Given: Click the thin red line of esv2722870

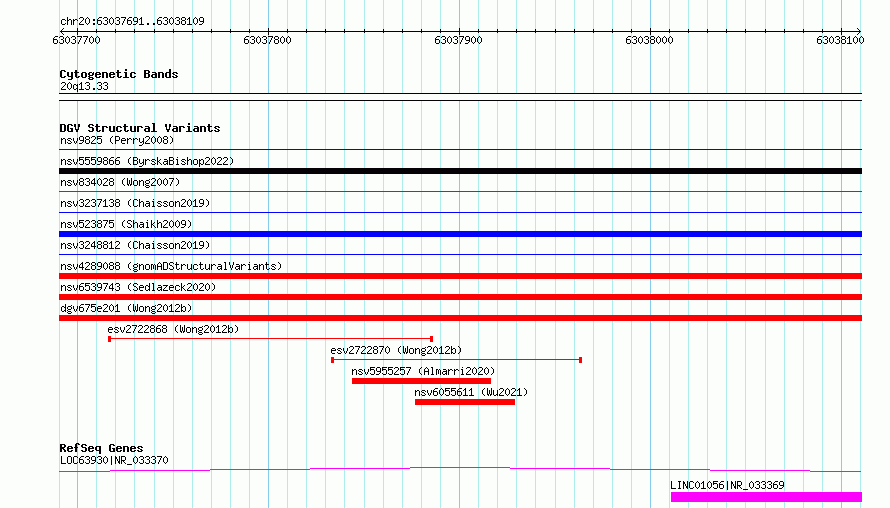Looking at the screenshot, I should 456,360.
